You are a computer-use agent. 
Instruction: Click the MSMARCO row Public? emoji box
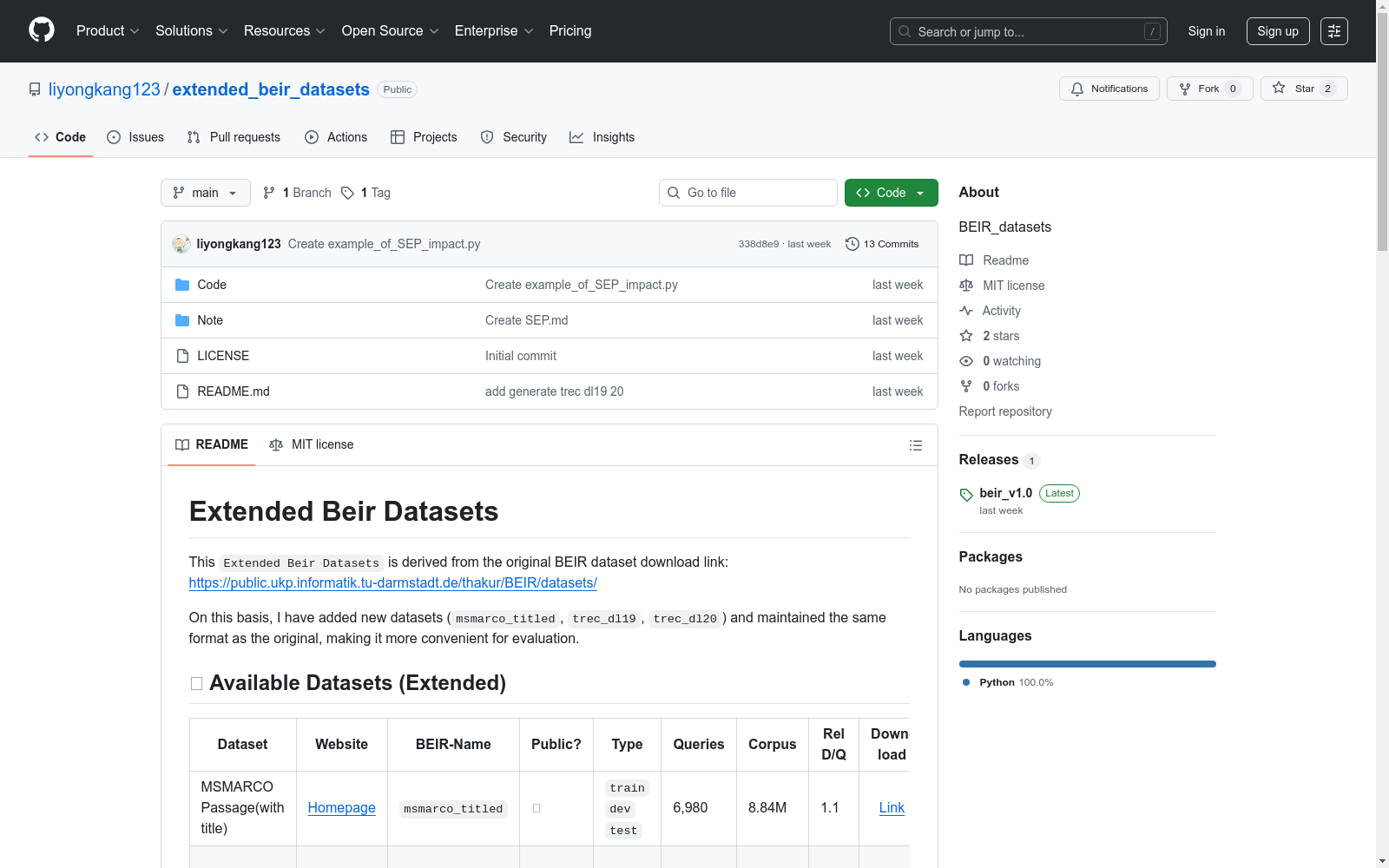537,808
